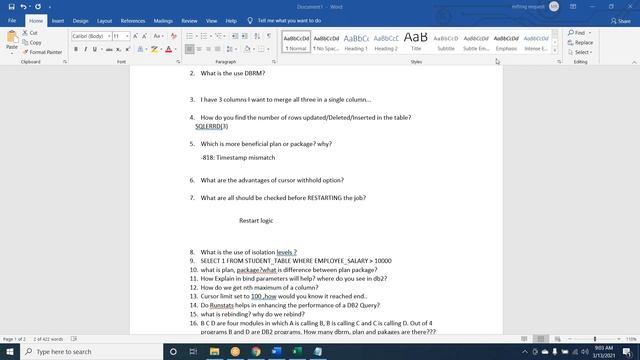Screen dimensions: 640x360
Task: Apply strikethrough to the selected text
Action: [109, 49]
